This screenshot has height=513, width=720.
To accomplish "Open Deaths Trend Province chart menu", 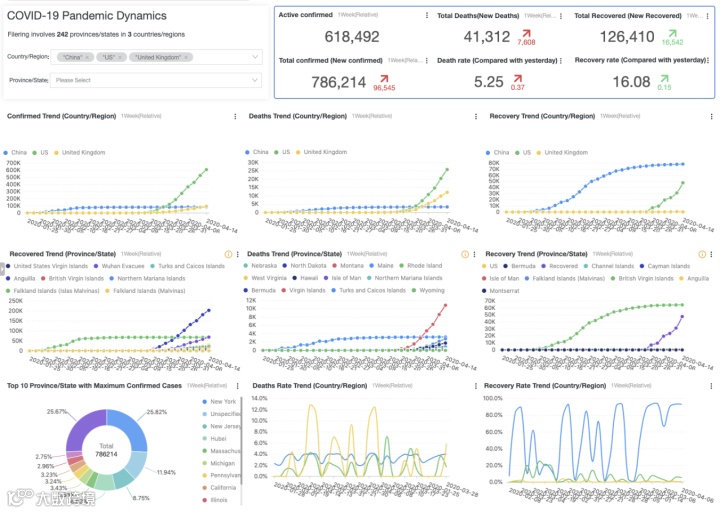I will pos(474,254).
